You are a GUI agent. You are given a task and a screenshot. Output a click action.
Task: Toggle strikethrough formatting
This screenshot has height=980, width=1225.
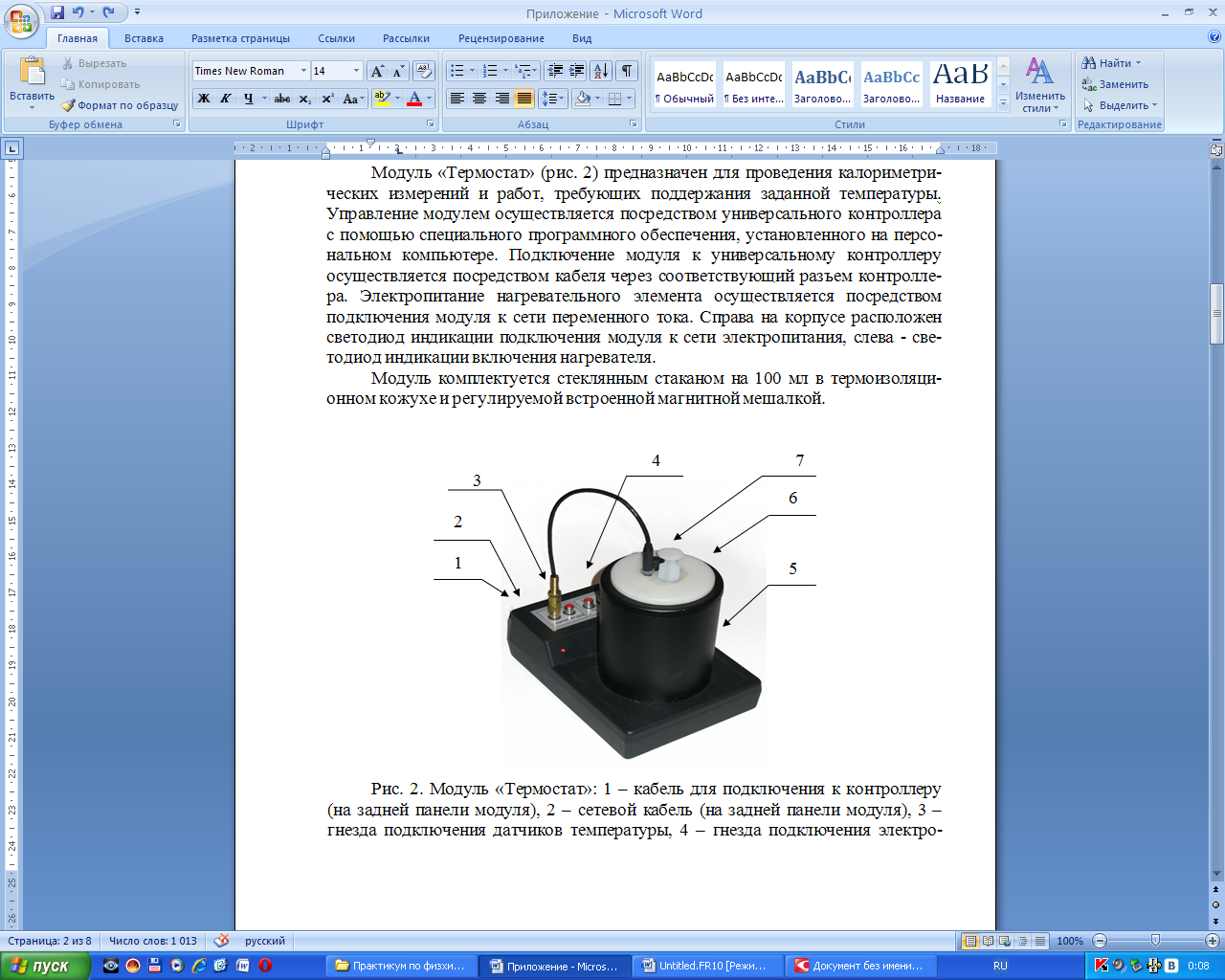(x=282, y=98)
